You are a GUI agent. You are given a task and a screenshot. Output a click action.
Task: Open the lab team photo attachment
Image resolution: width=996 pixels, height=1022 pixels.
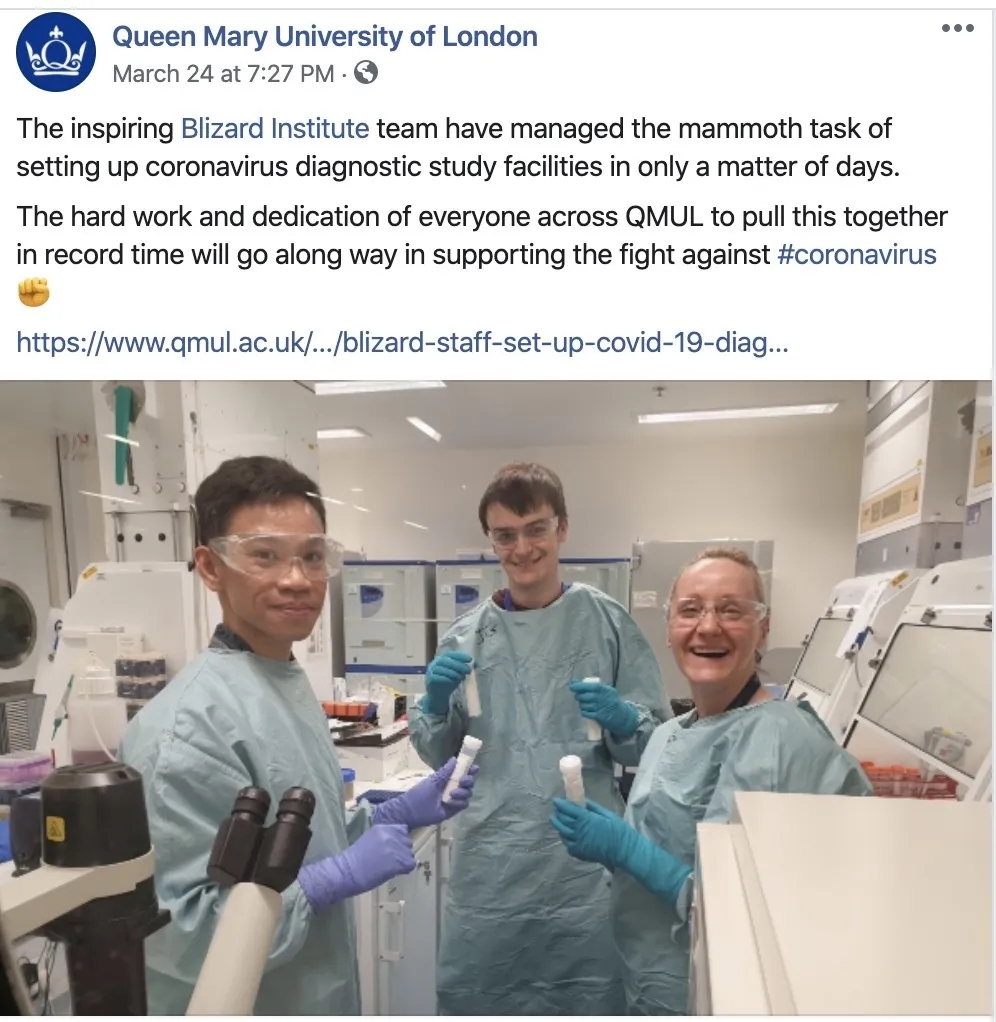(x=498, y=697)
